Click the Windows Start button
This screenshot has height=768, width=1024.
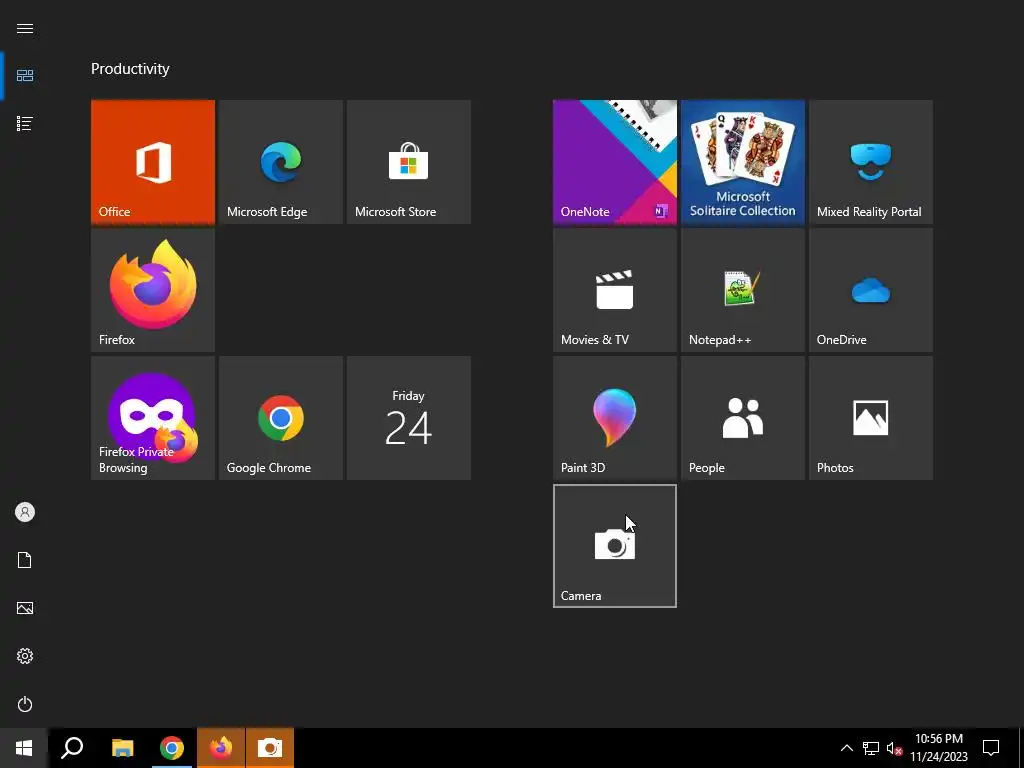tap(24, 748)
